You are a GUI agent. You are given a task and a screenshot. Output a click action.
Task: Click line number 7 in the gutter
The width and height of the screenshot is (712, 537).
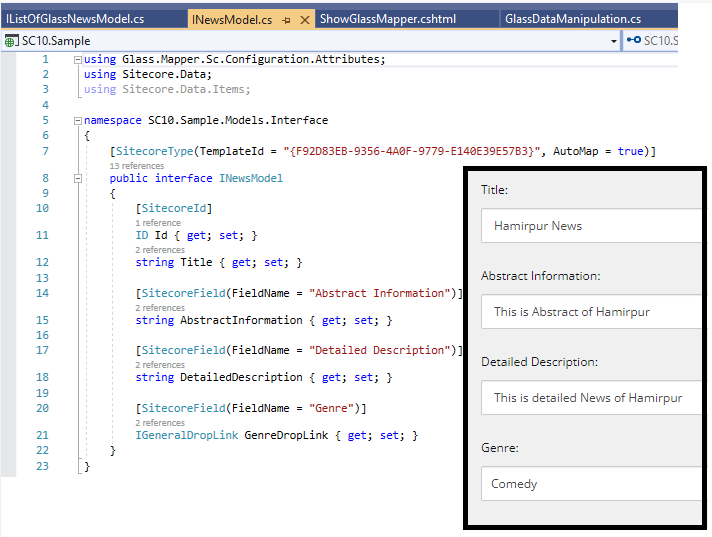[45, 151]
